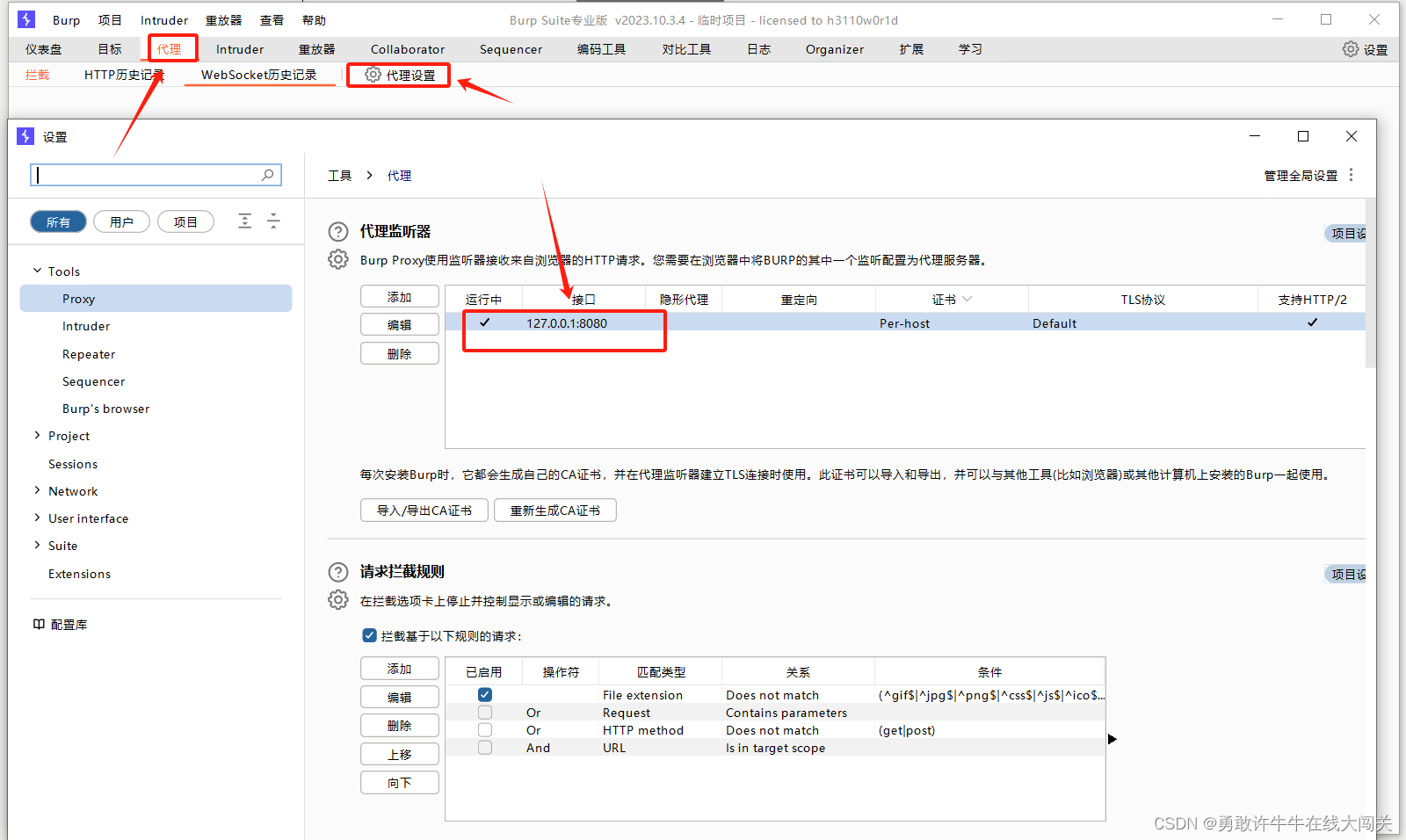
Task: Click 编辑 button for interception rules
Action: pos(400,697)
